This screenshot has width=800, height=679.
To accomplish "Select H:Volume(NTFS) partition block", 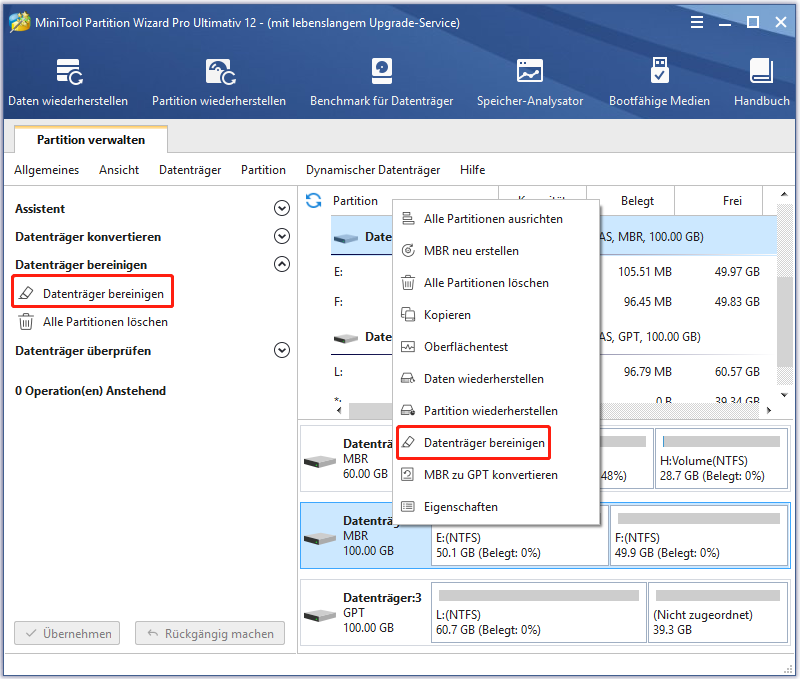I will point(721,459).
